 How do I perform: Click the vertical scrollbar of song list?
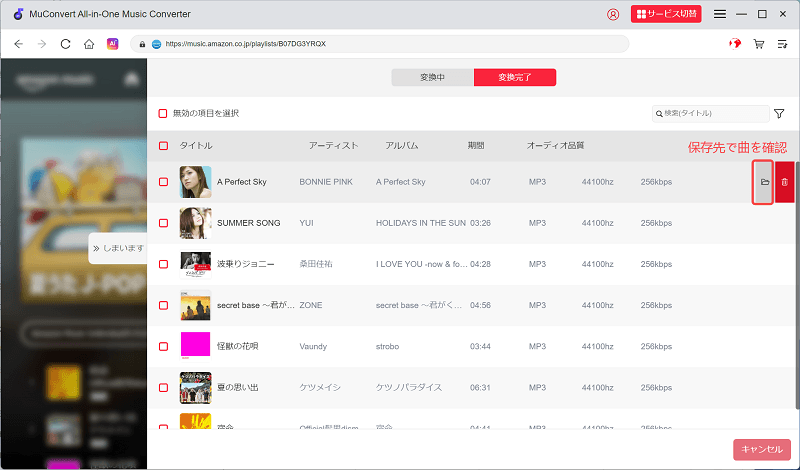coord(797,286)
